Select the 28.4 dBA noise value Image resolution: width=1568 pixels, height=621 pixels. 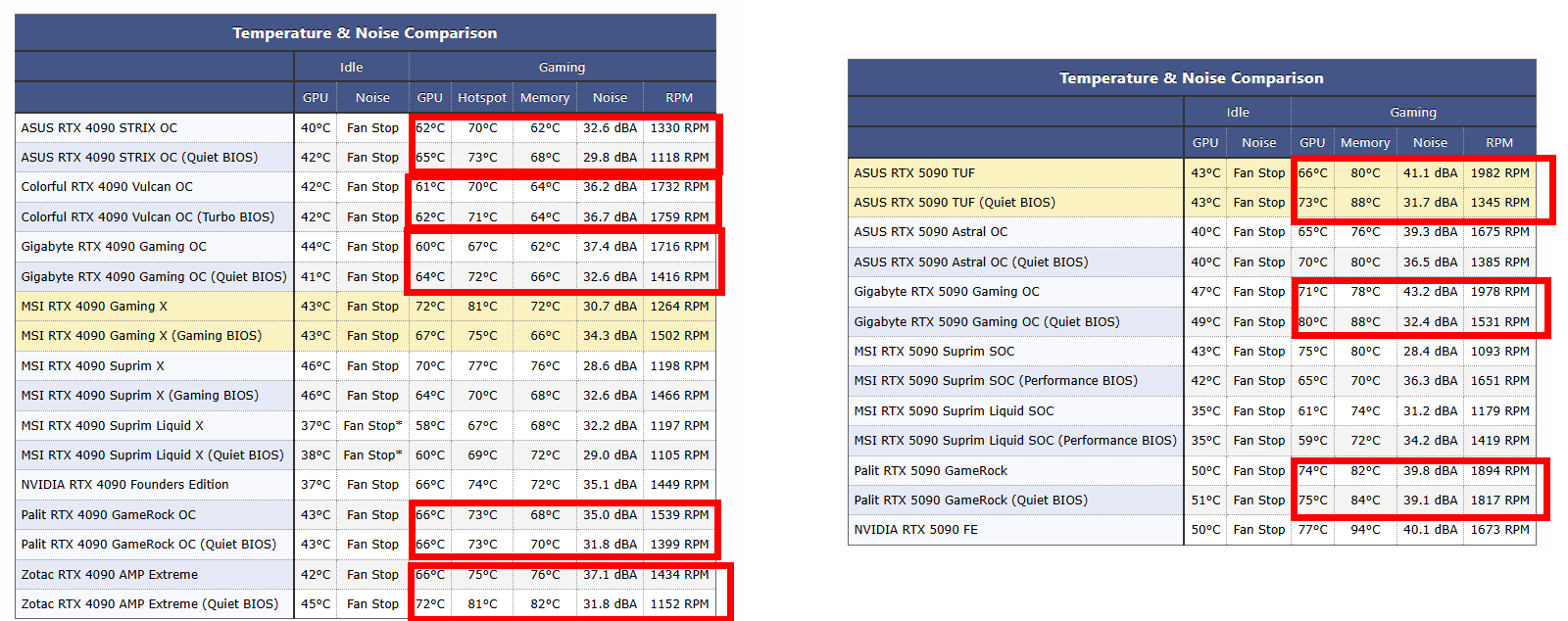click(1430, 351)
